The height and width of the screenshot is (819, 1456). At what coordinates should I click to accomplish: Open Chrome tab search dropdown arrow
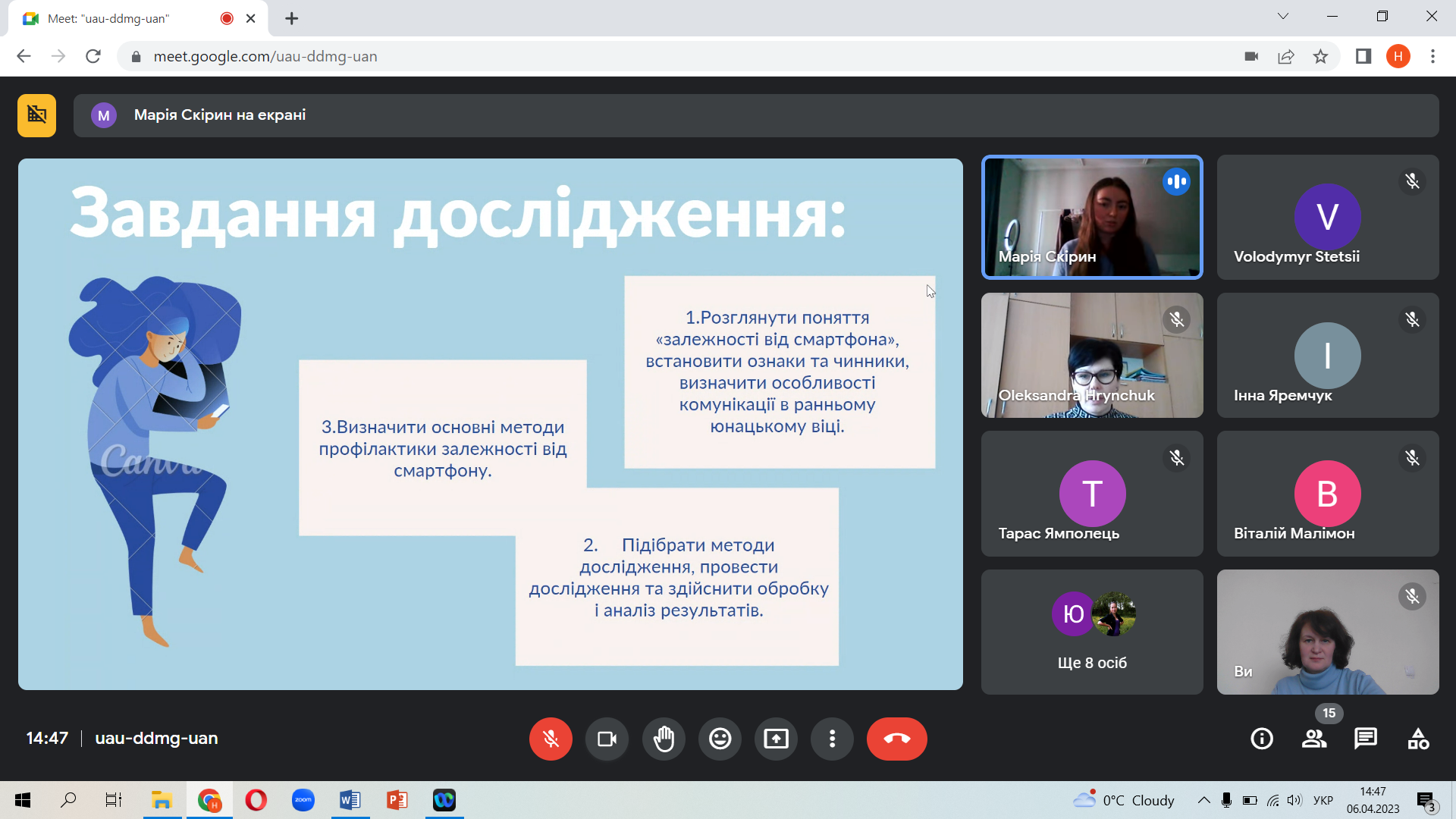tap(1283, 16)
